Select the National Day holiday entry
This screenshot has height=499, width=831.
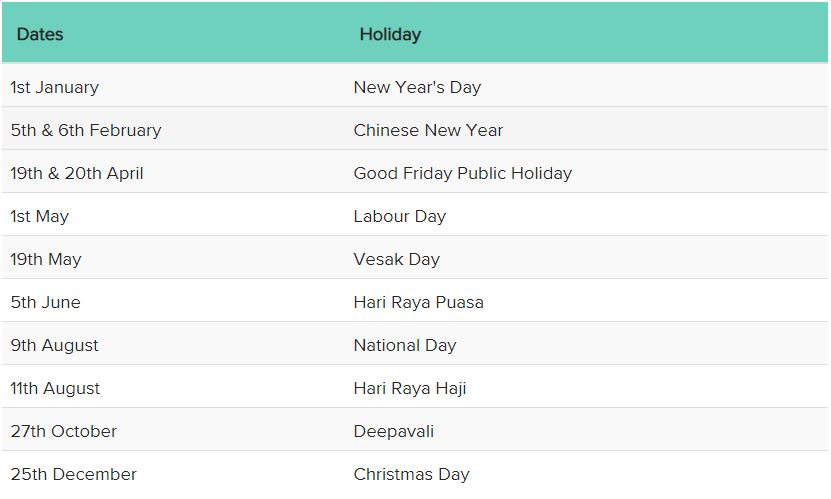click(405, 345)
